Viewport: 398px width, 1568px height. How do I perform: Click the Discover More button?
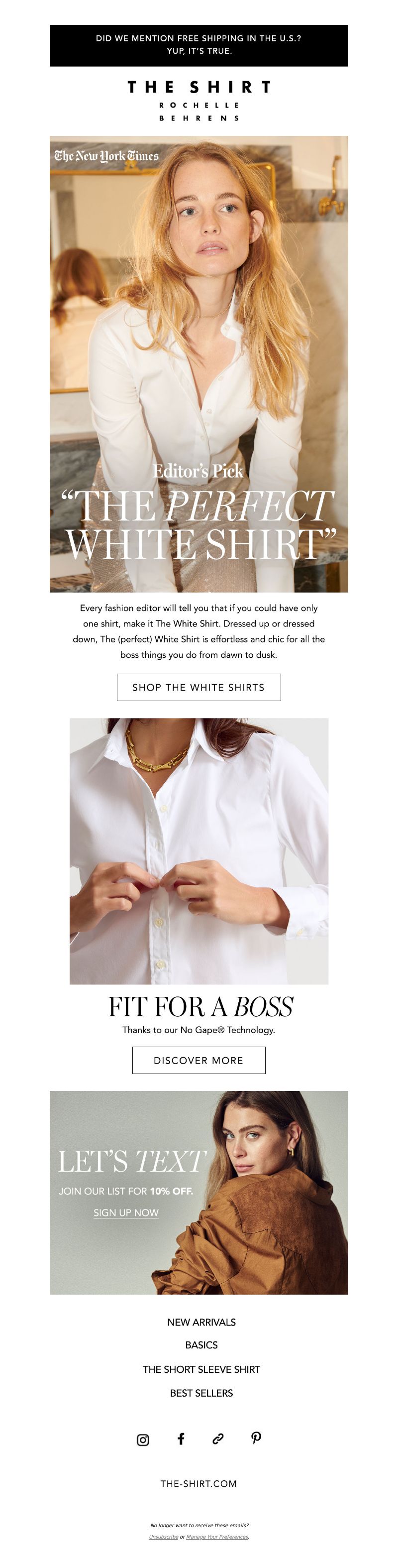point(199,1060)
